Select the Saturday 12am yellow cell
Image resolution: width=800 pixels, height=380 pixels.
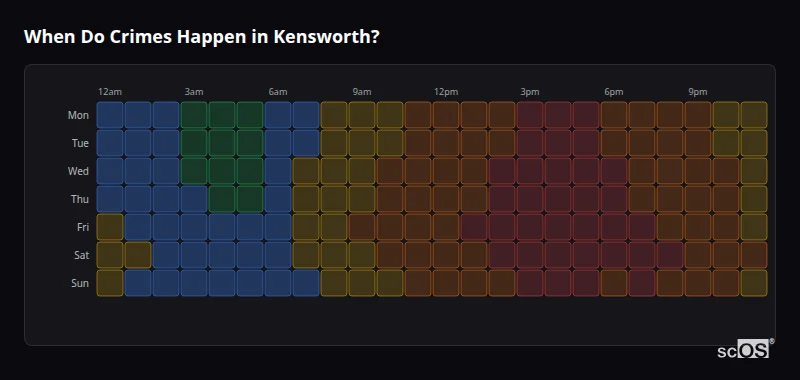tap(110, 255)
